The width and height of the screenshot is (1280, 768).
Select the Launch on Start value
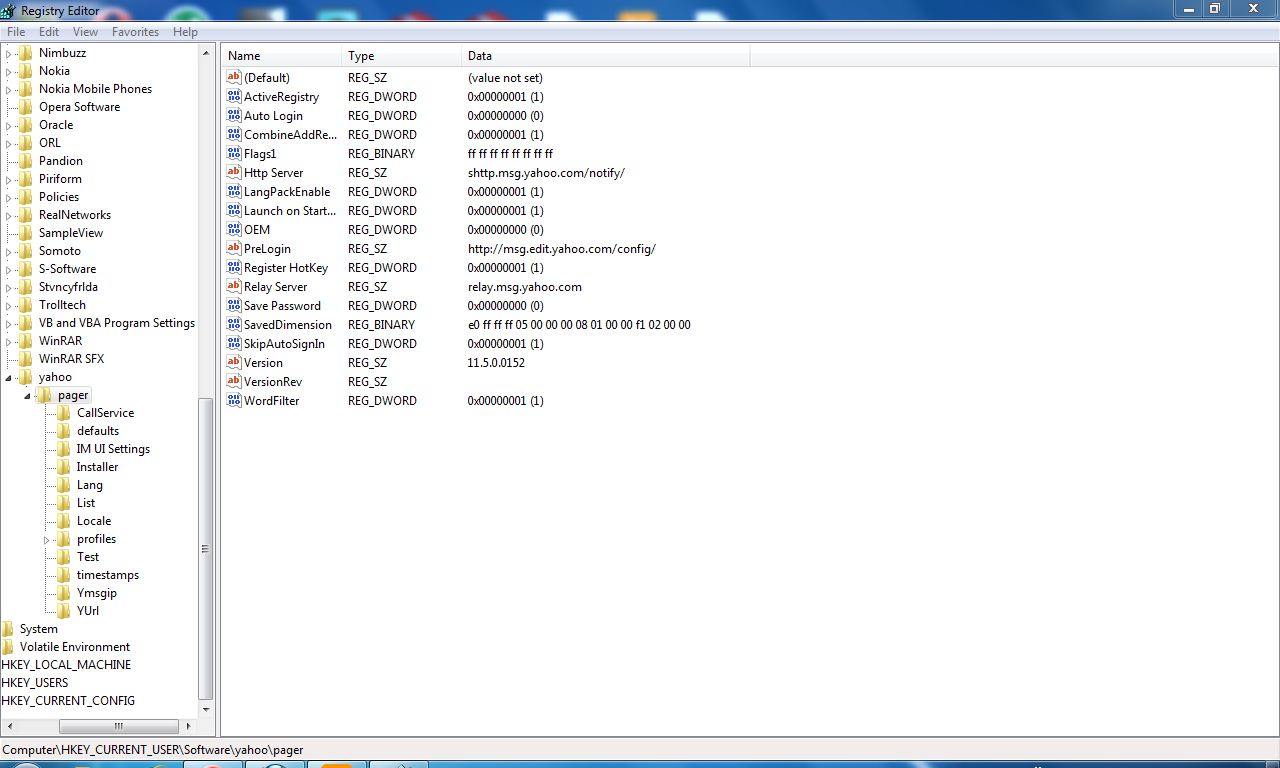[x=290, y=211]
